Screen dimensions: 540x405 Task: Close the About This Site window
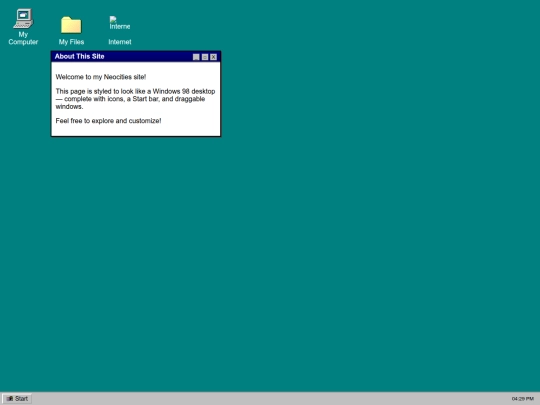[214, 57]
